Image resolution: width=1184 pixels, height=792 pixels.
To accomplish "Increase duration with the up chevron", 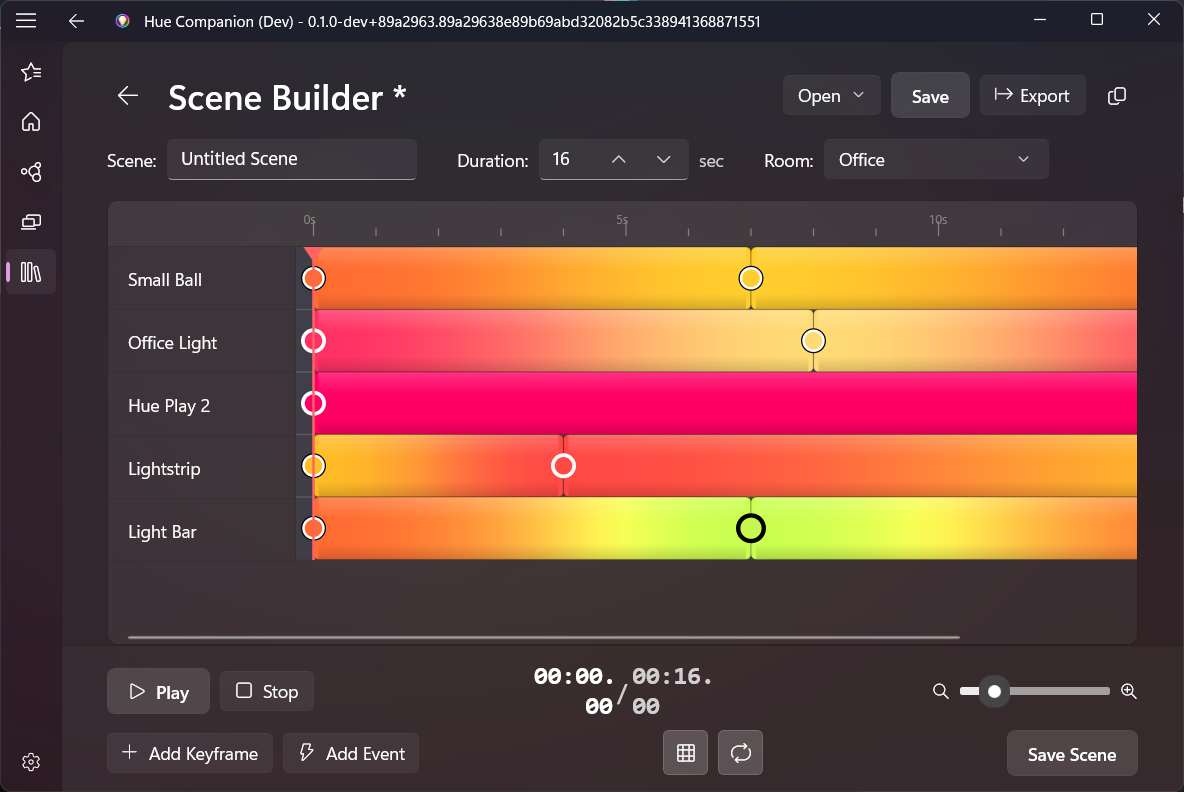I will 618,160.
